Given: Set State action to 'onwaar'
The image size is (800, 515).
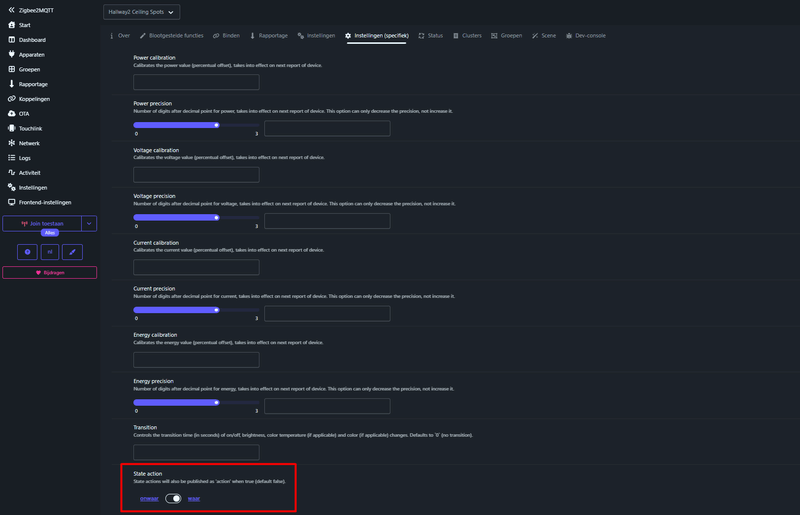Looking at the screenshot, I should [149, 499].
